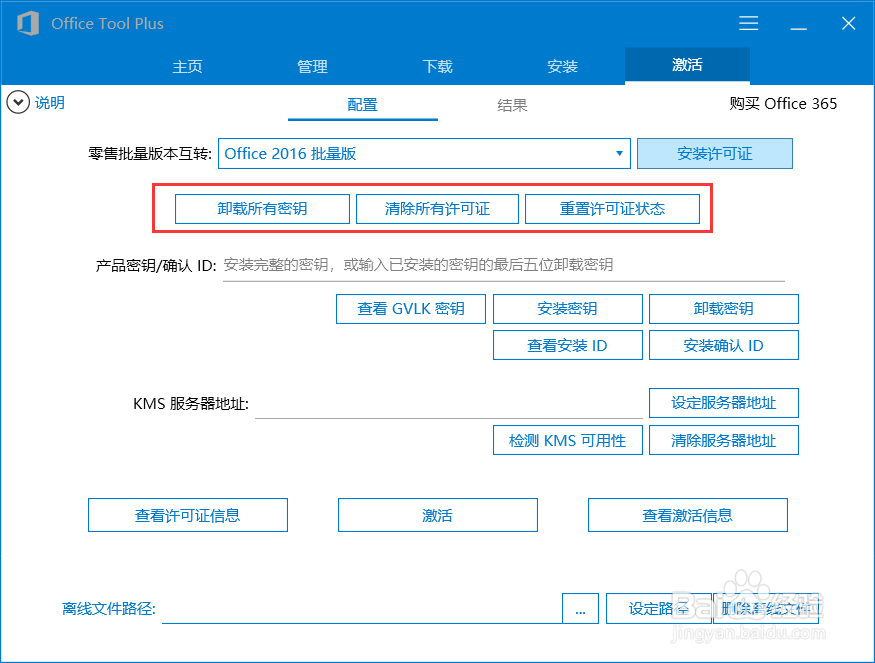The height and width of the screenshot is (663, 875).
Task: Click the 查看安装 ID button
Action: (568, 345)
